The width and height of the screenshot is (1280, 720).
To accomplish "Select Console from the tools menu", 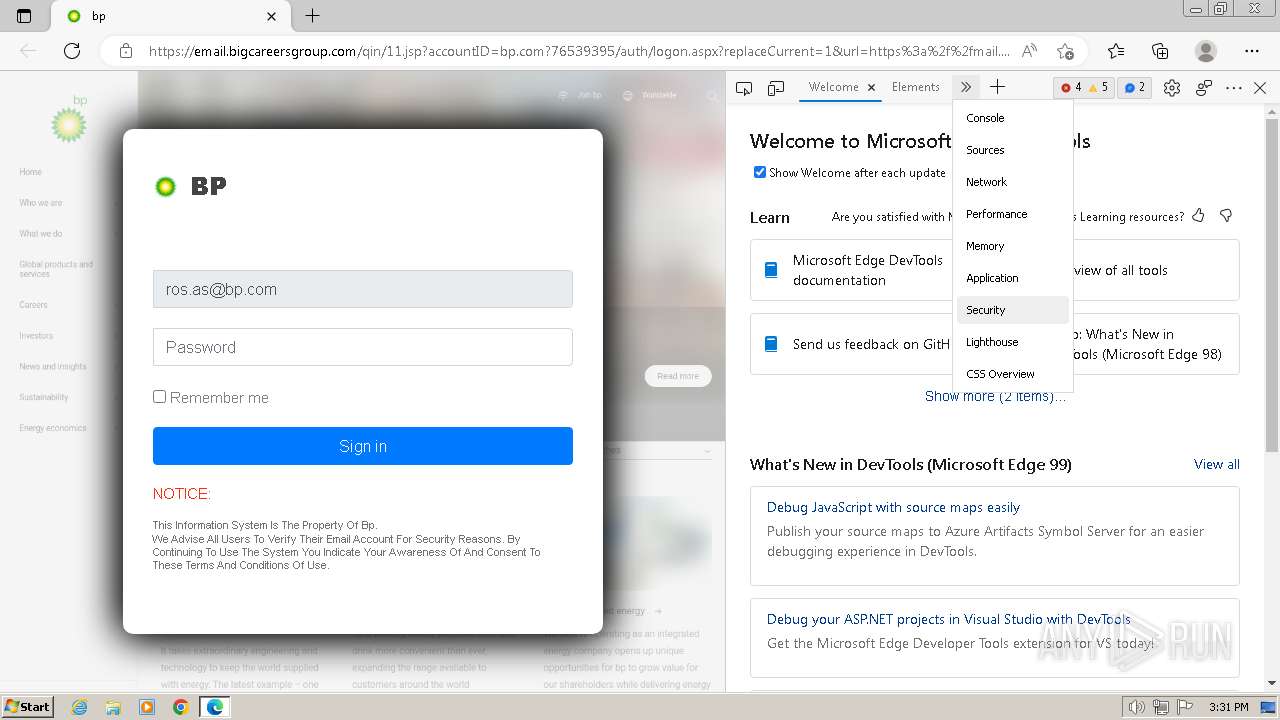I will tap(1013, 118).
